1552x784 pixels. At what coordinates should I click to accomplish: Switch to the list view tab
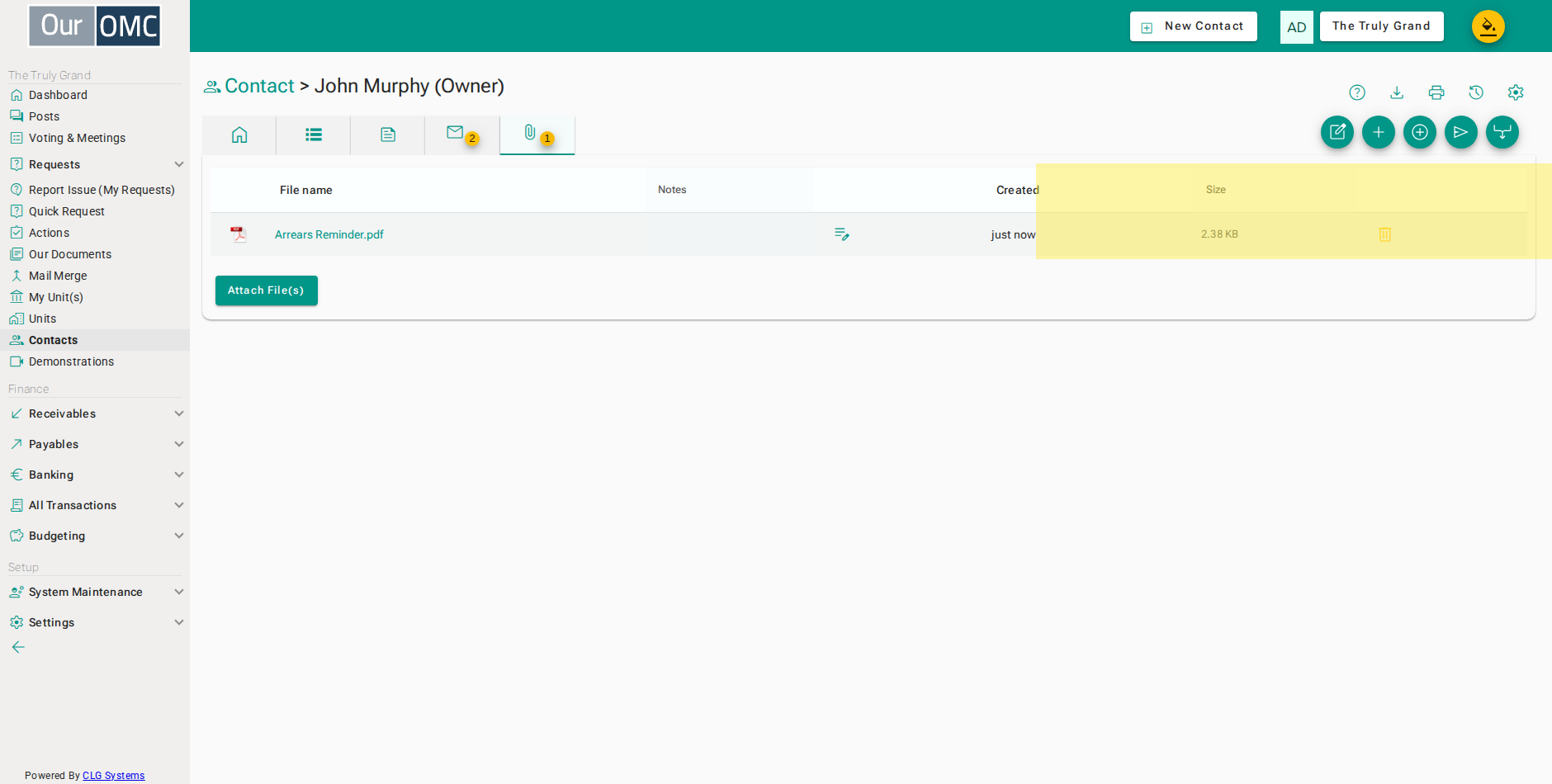point(314,135)
